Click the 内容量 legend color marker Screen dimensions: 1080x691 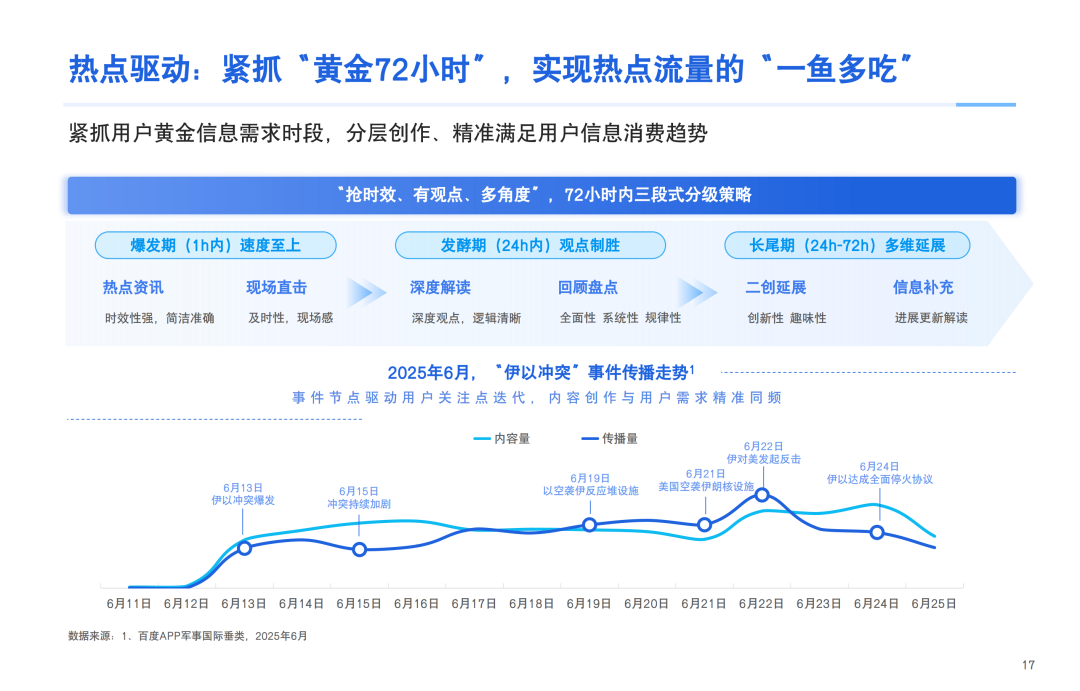click(480, 437)
